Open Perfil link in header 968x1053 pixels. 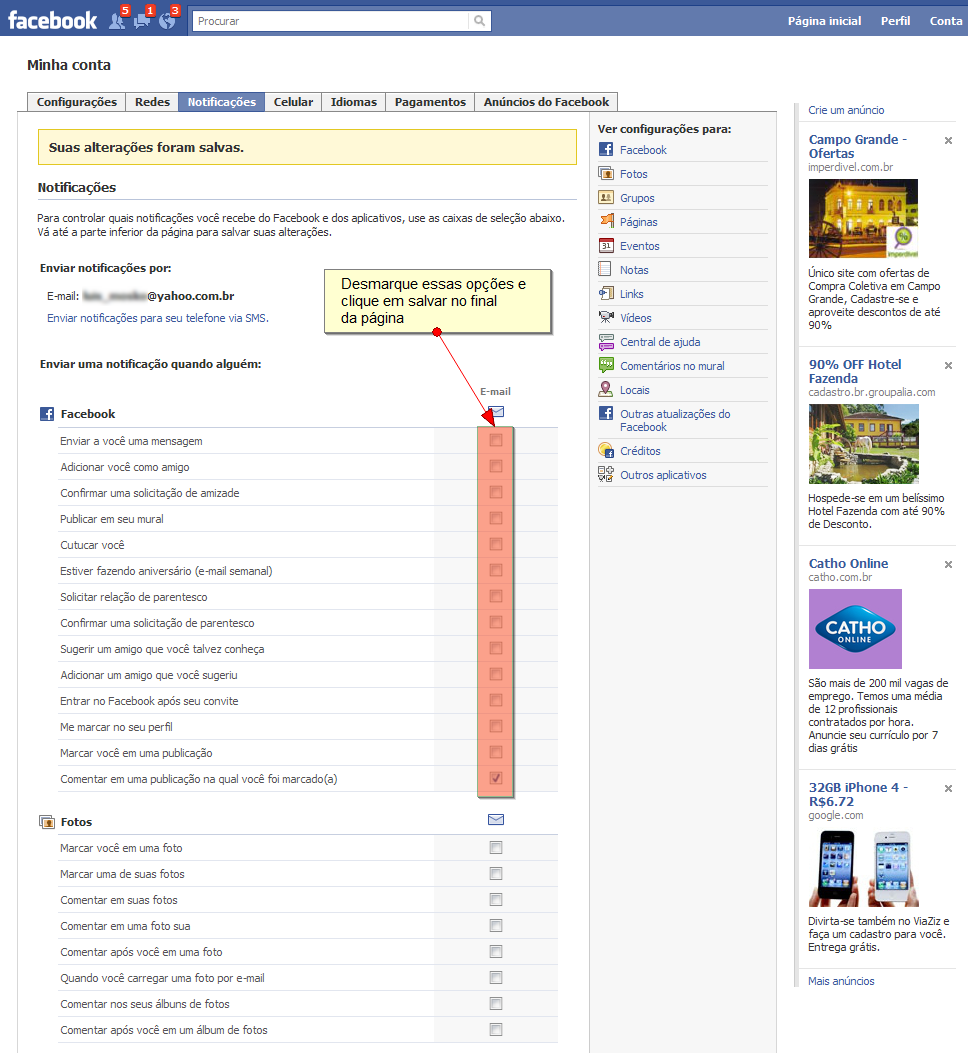point(895,21)
